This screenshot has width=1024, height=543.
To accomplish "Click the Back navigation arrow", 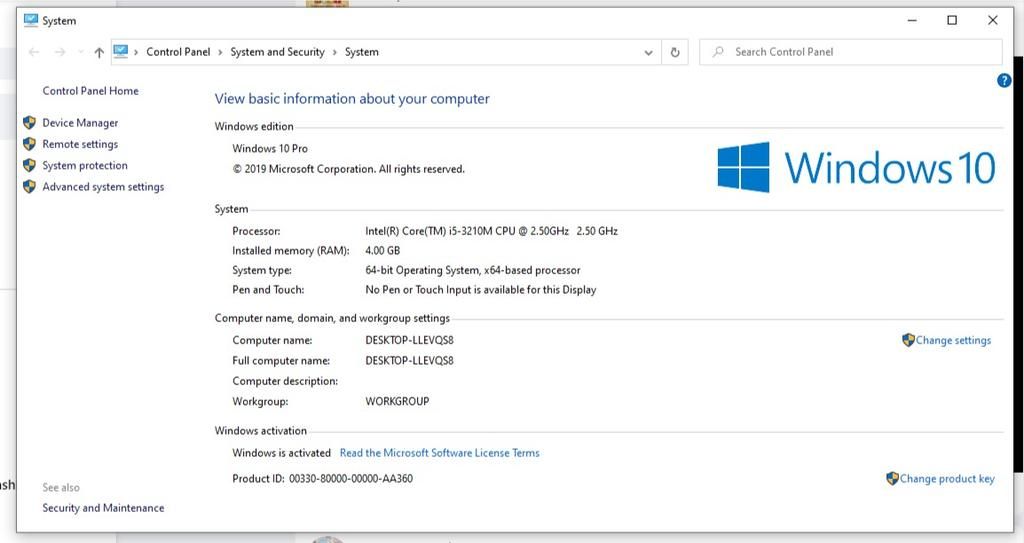I will 35,52.
